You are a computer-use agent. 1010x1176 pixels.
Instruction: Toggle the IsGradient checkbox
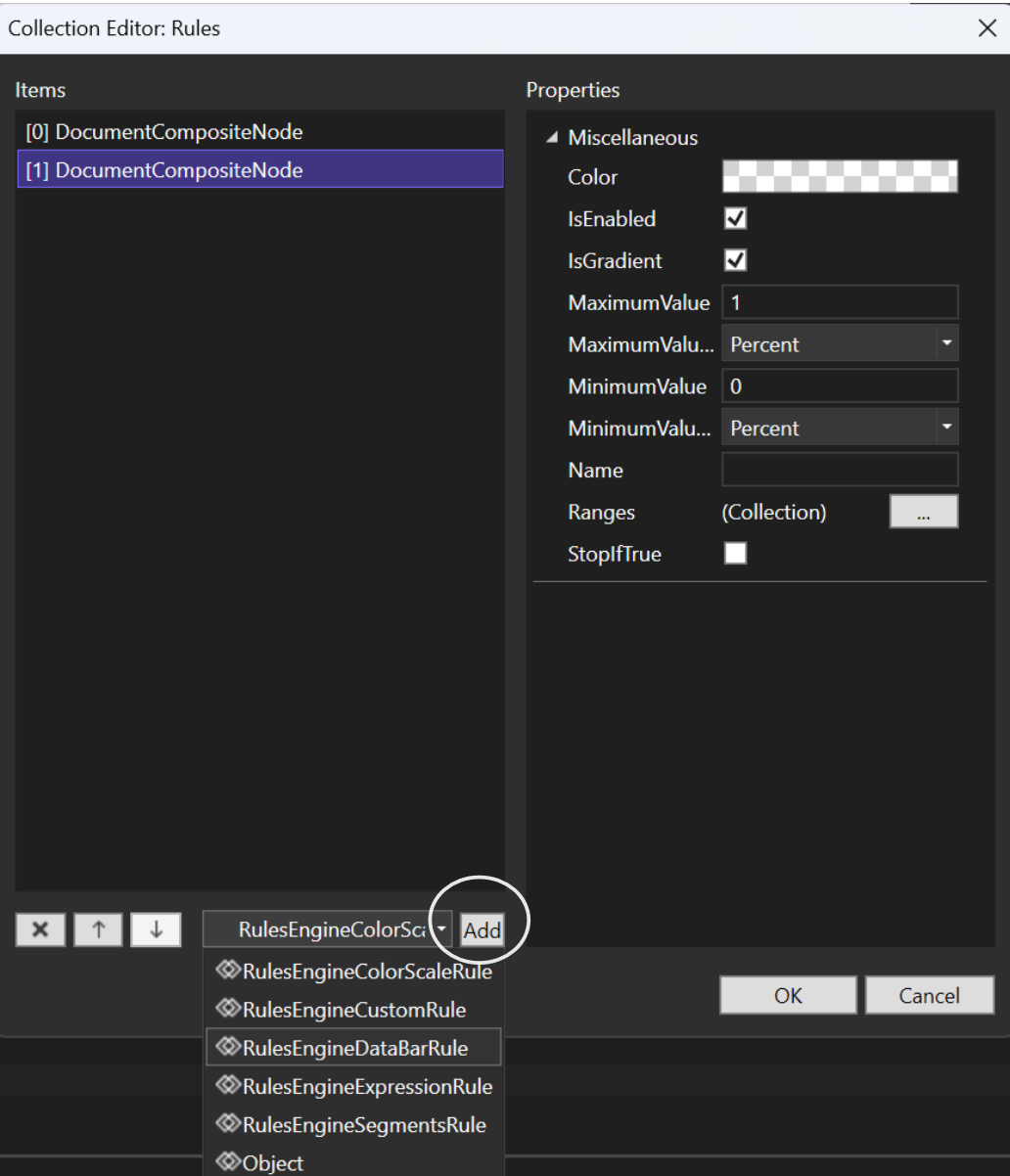click(734, 260)
